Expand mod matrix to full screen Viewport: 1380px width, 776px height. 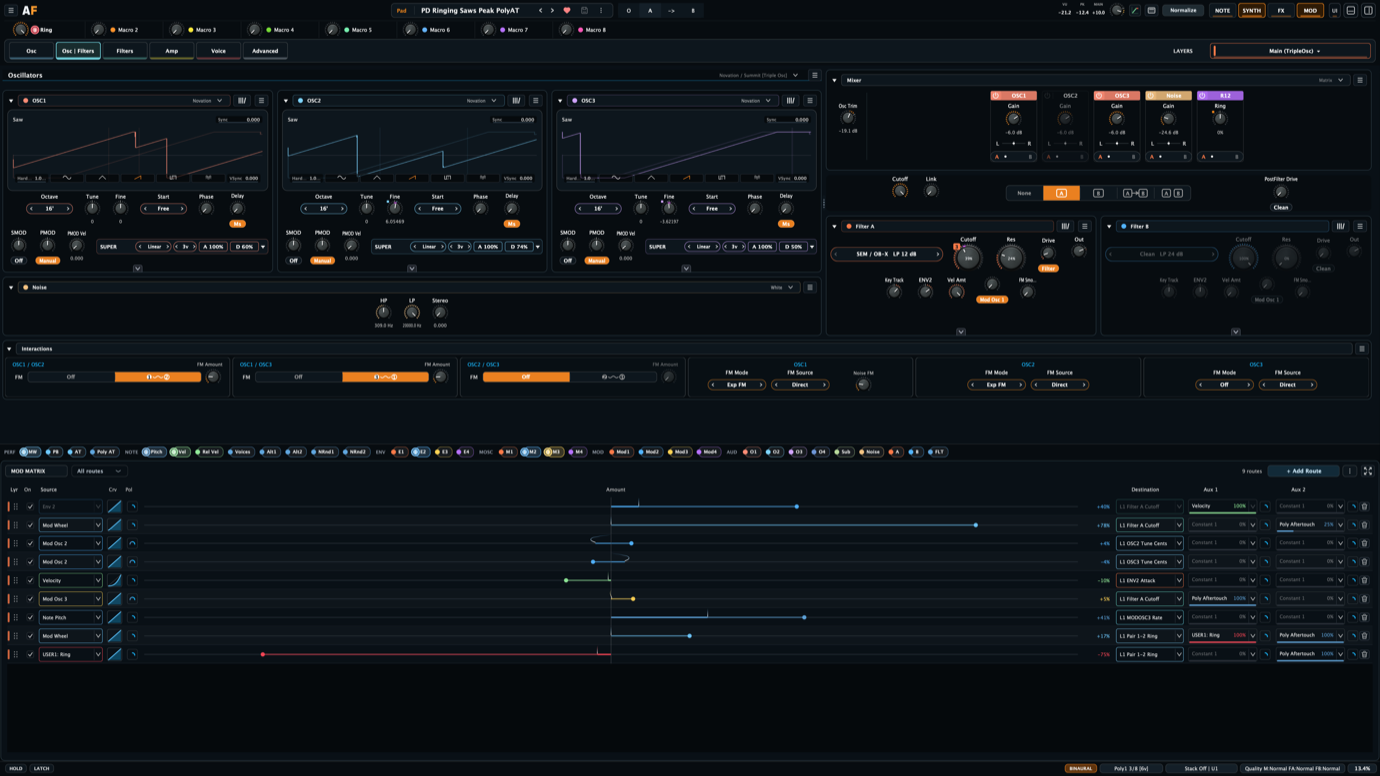(1367, 471)
